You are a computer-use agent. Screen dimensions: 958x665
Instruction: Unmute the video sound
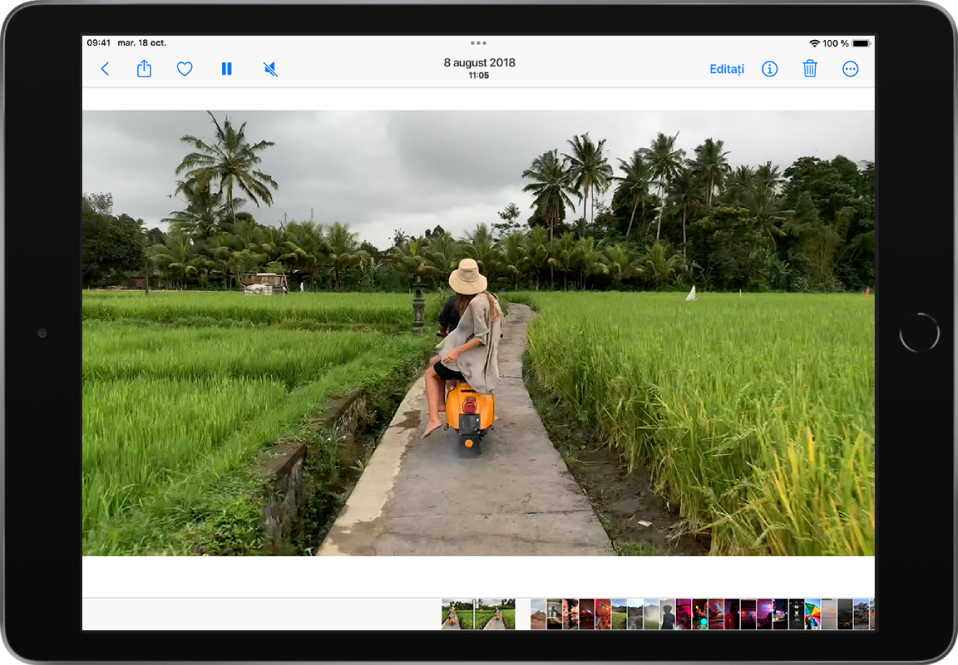point(270,69)
